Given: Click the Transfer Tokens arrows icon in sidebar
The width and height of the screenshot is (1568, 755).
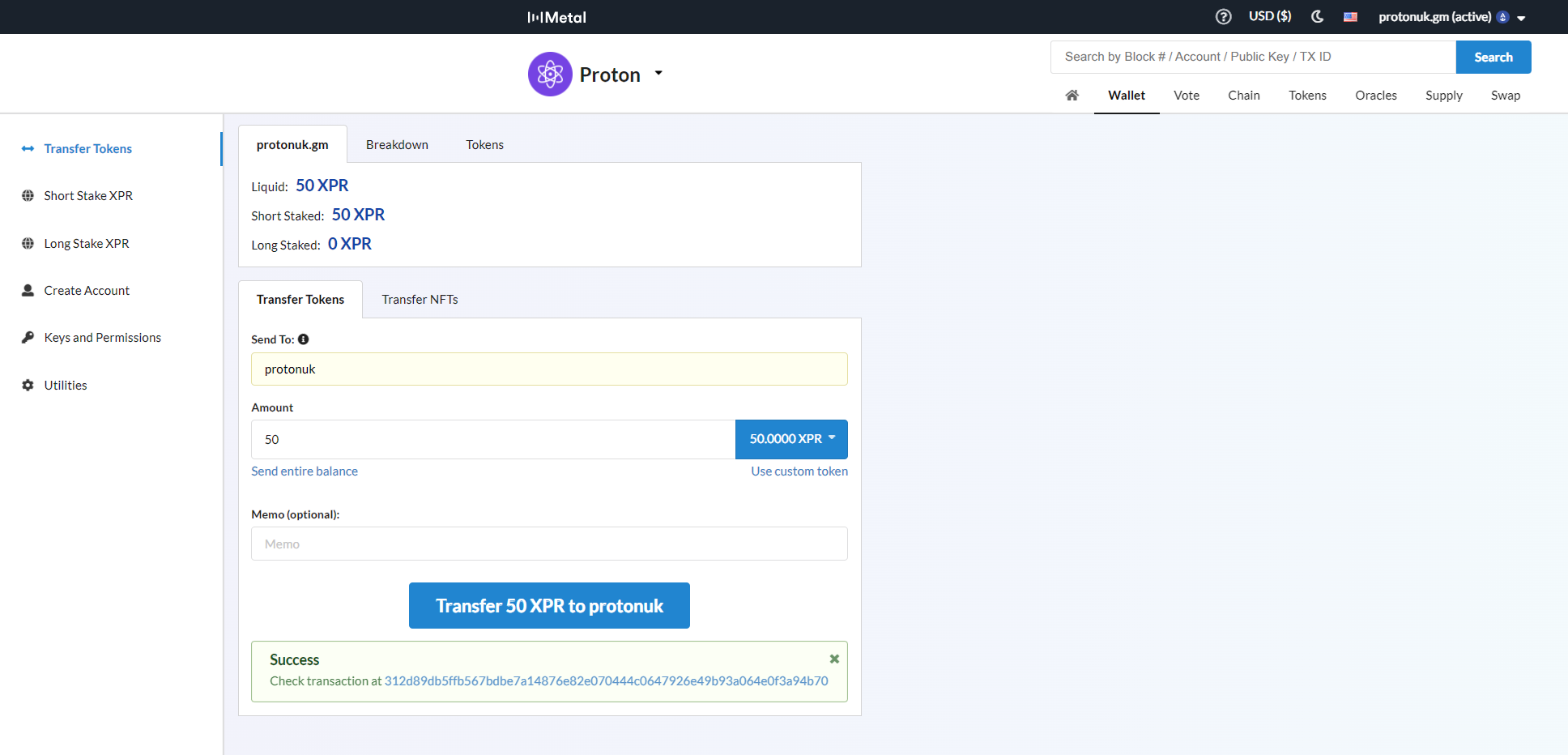Looking at the screenshot, I should tap(28, 149).
